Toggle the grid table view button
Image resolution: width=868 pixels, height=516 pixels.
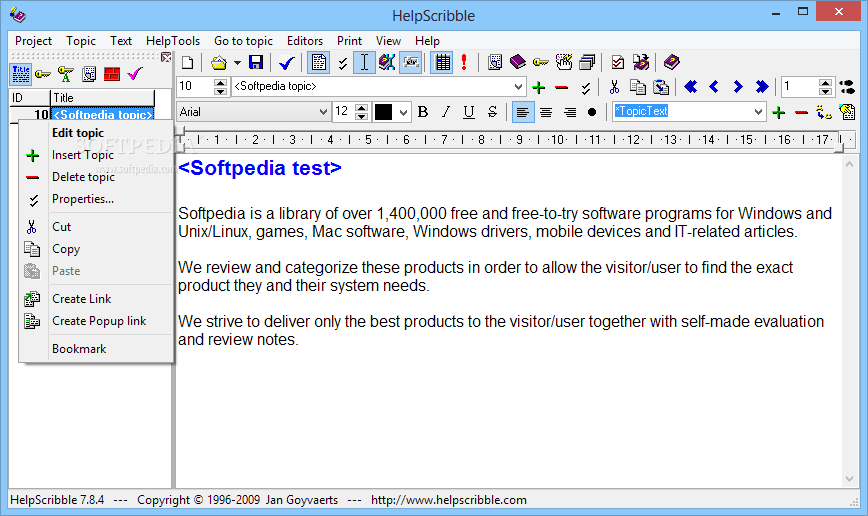click(443, 63)
